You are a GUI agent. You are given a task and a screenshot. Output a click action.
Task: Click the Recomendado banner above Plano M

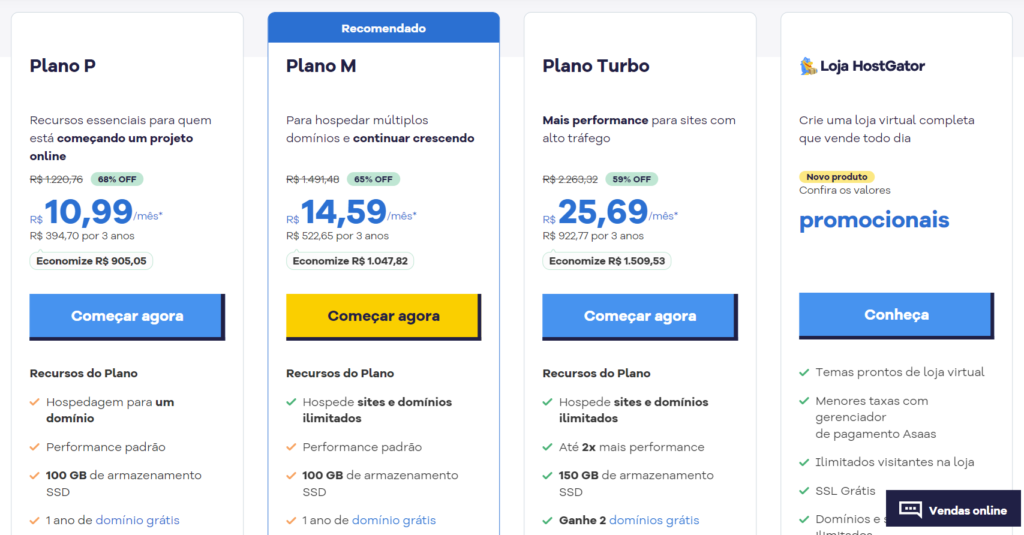(383, 28)
